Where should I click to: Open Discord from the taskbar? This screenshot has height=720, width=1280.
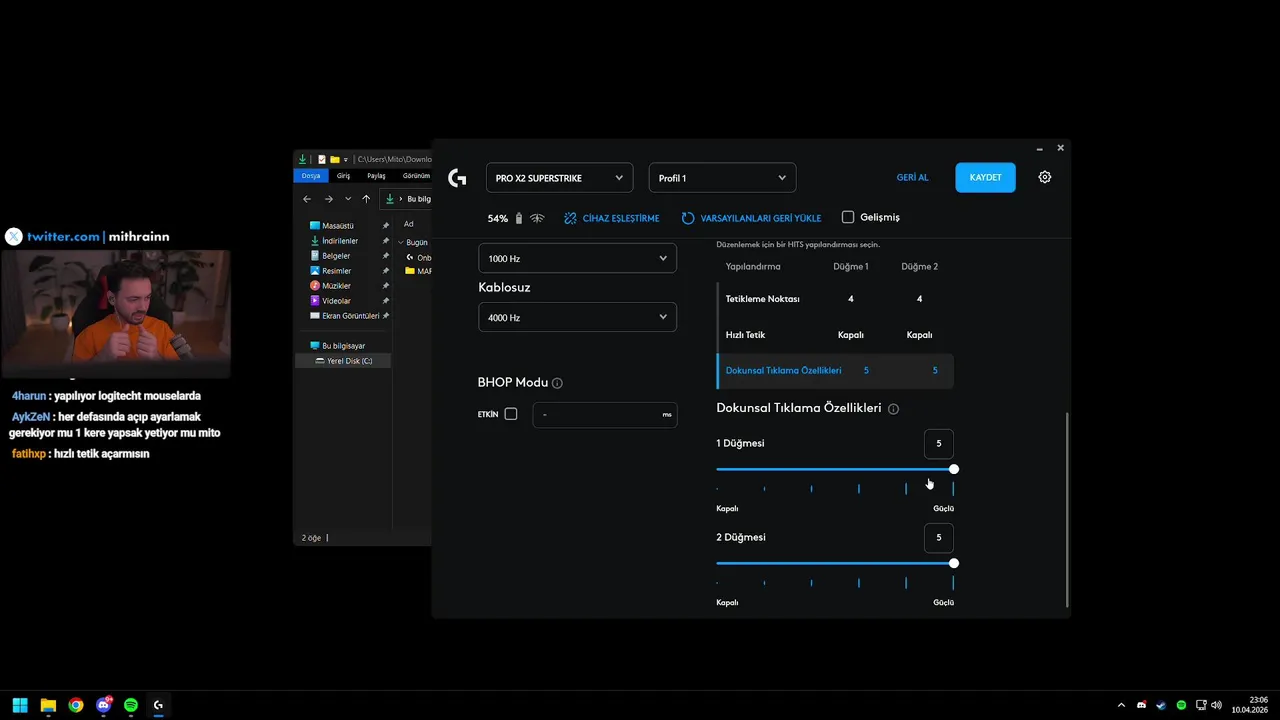click(x=104, y=705)
